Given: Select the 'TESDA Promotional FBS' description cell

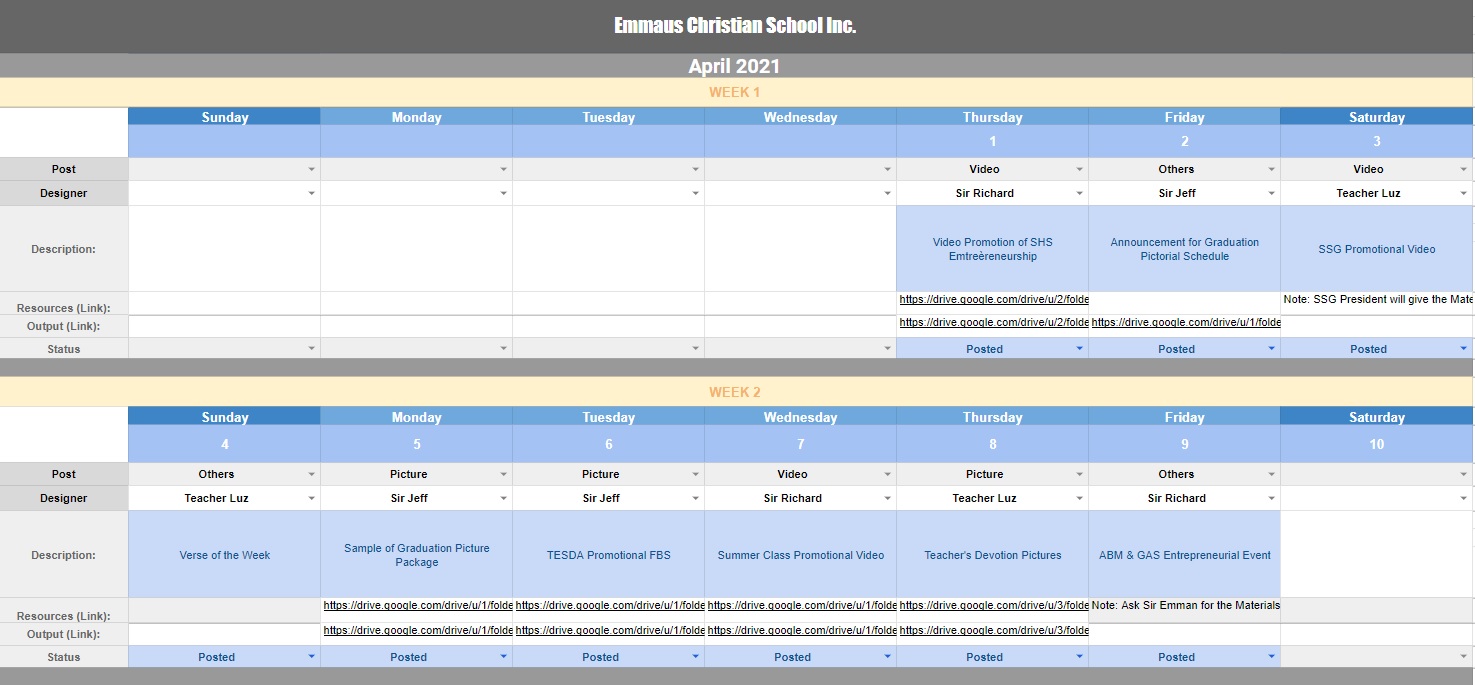Looking at the screenshot, I should (609, 555).
